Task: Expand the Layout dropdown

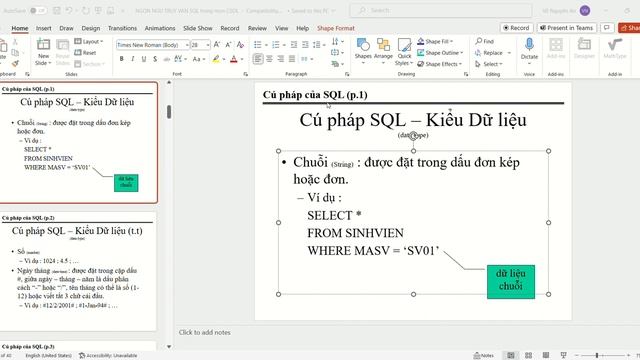Action: [89, 41]
